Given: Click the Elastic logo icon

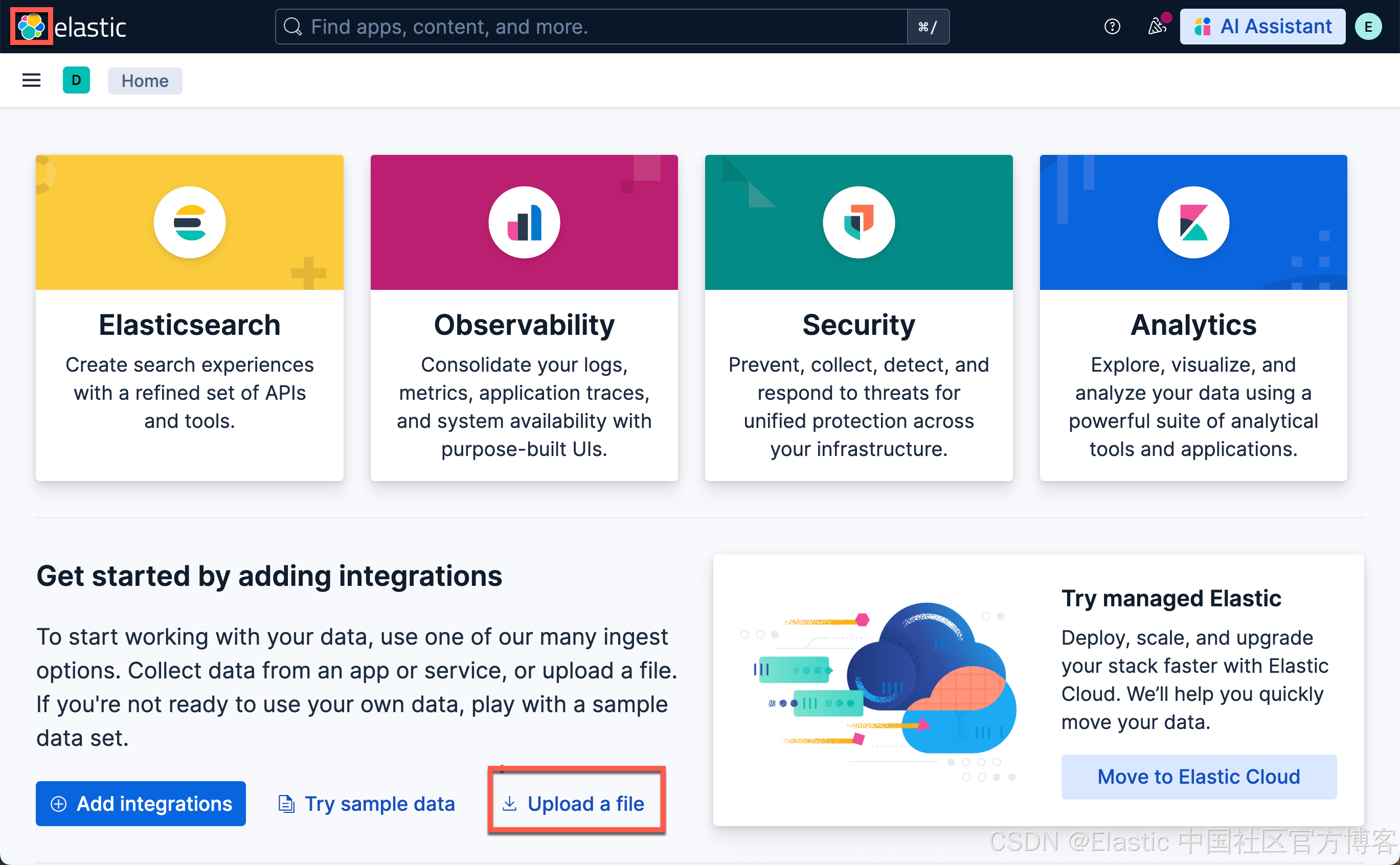Looking at the screenshot, I should click(x=31, y=26).
